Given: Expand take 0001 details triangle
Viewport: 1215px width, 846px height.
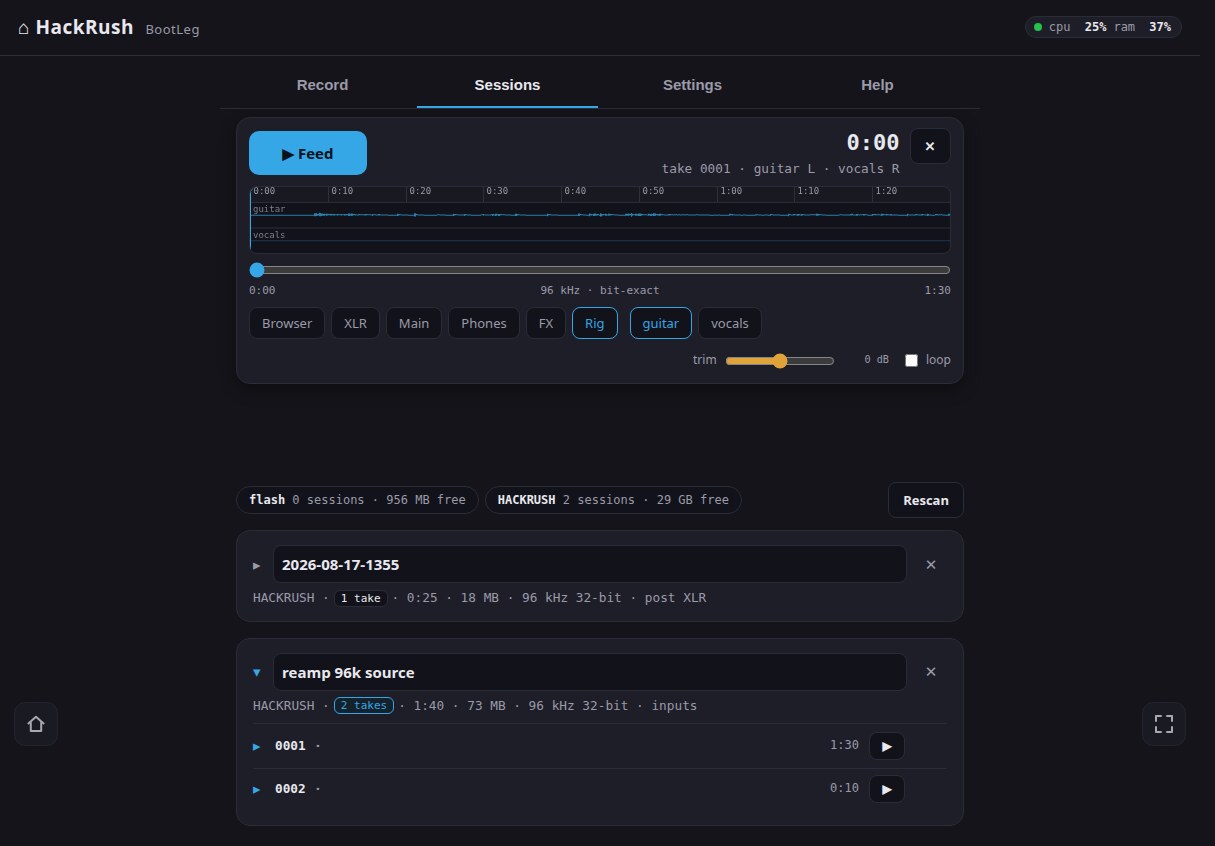Looking at the screenshot, I should click(x=257, y=746).
